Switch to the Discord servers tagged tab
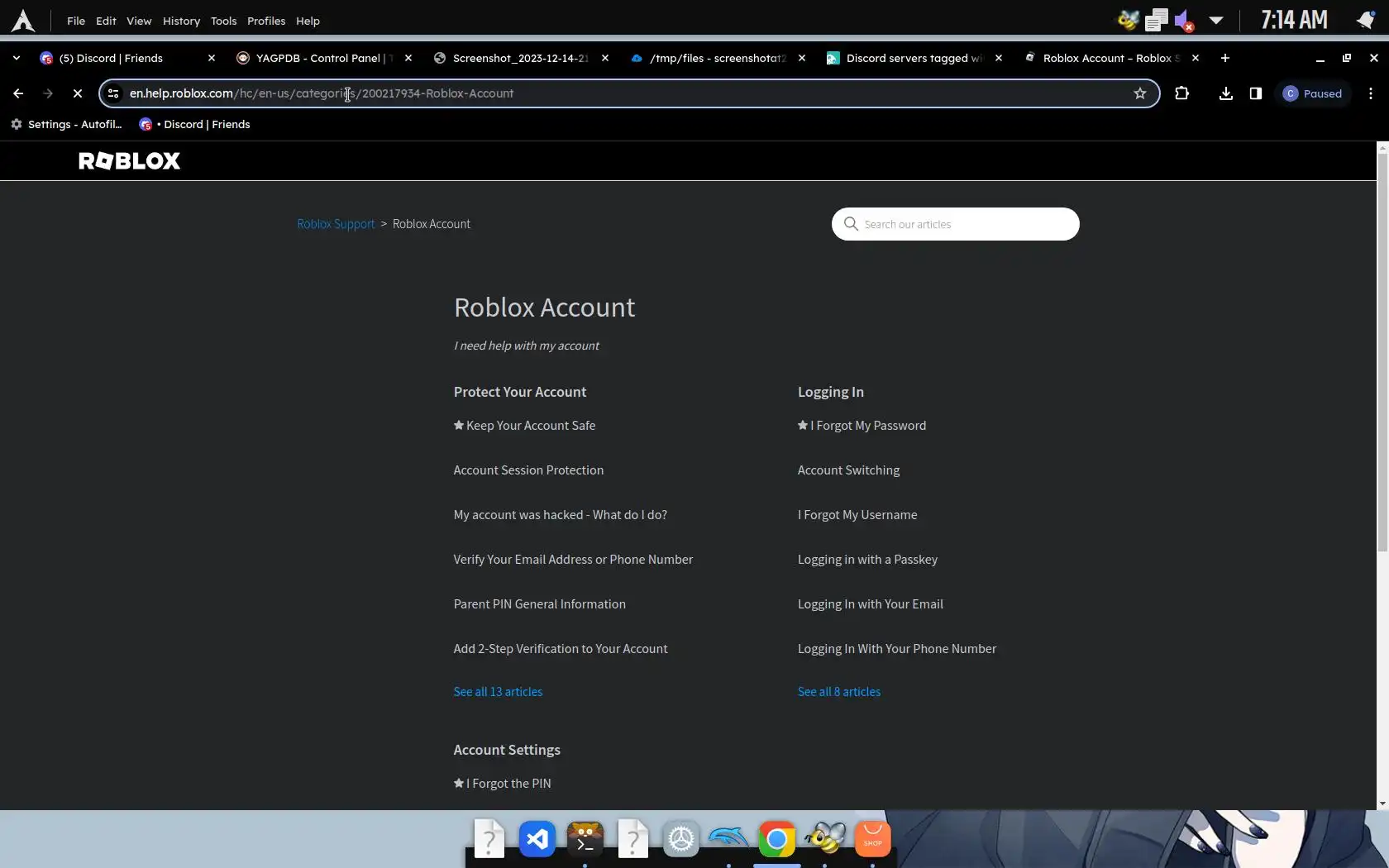 [914, 58]
